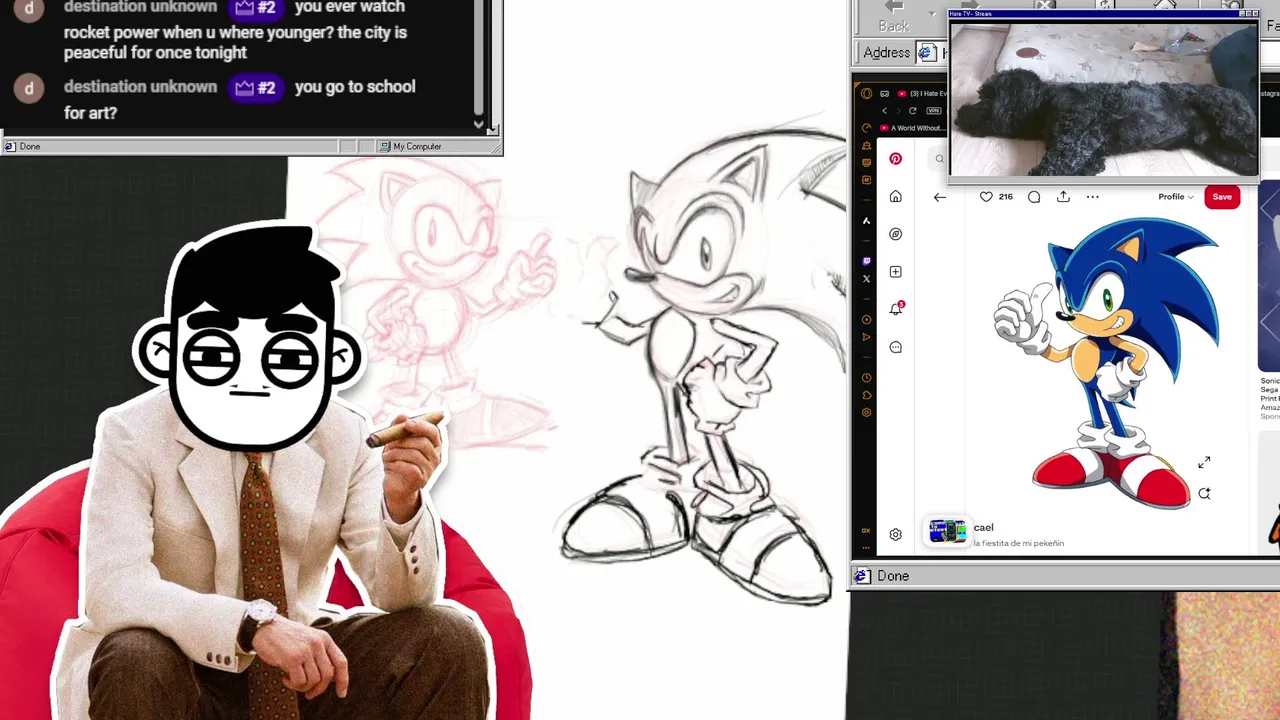Open Pinterest Explore compass icon
Image resolution: width=1280 pixels, height=720 pixels.
(x=895, y=234)
